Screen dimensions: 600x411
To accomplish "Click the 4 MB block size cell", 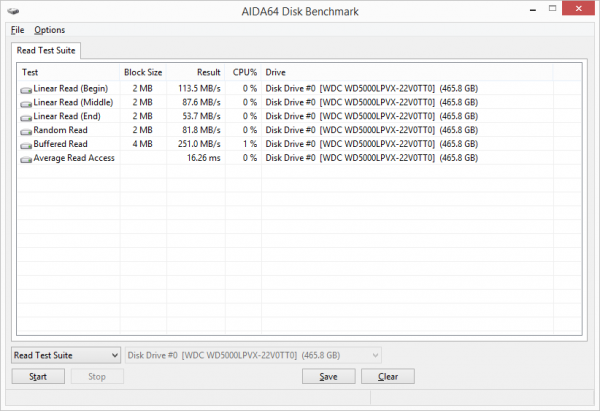I will tap(143, 144).
